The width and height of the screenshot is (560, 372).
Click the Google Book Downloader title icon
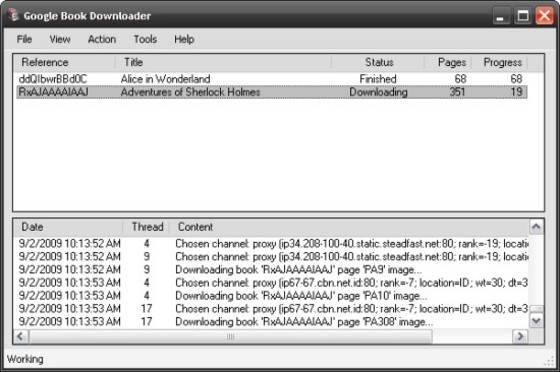(x=14, y=15)
